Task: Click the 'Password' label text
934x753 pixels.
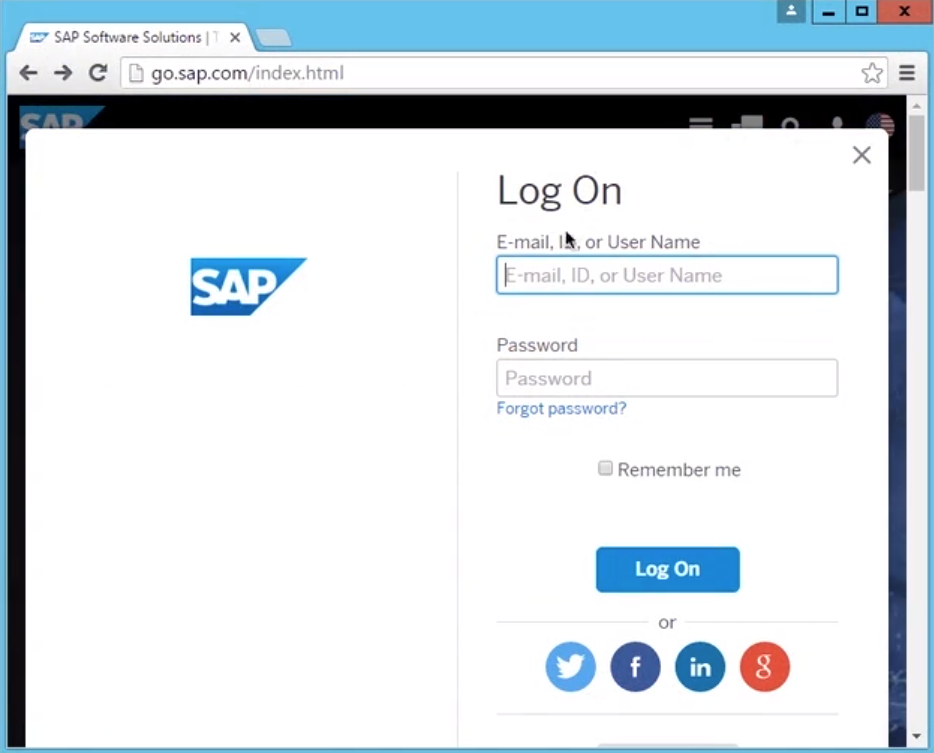Action: [537, 345]
